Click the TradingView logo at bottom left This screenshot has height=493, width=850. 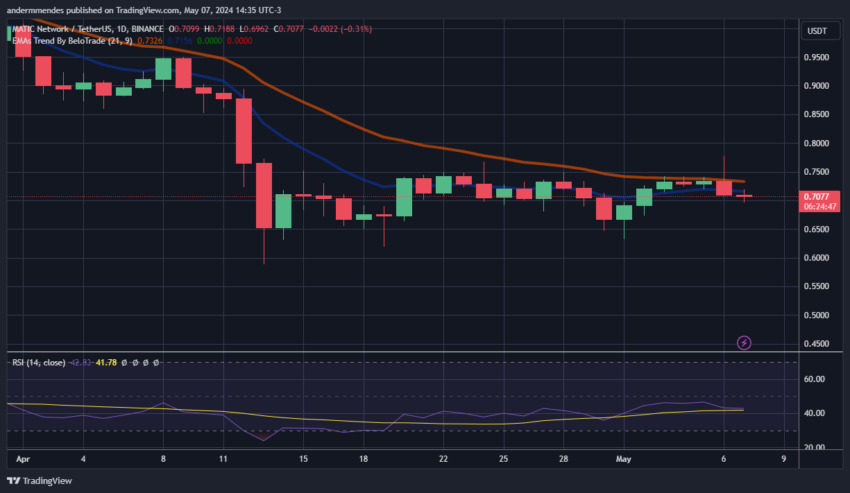(x=39, y=481)
